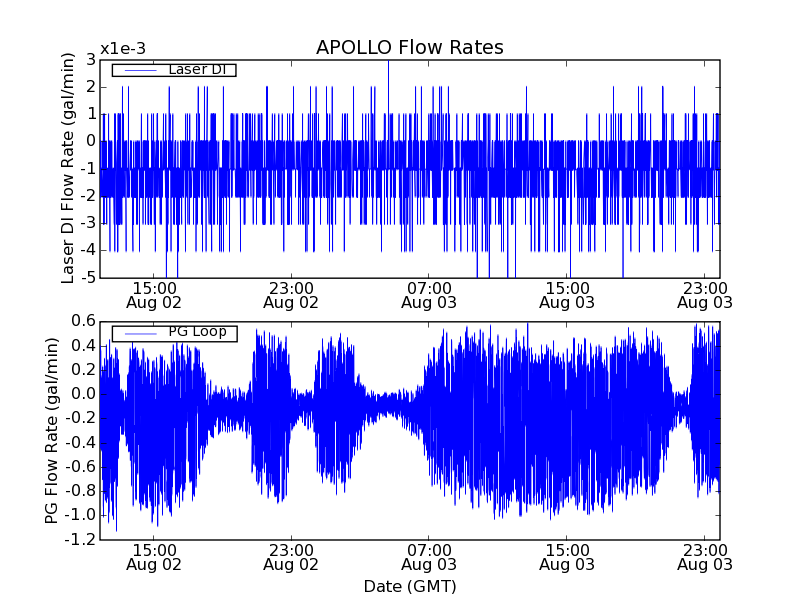Viewport: 800px width, 600px height.
Task: Select the "PG Loop" legend label
Action: 196,332
